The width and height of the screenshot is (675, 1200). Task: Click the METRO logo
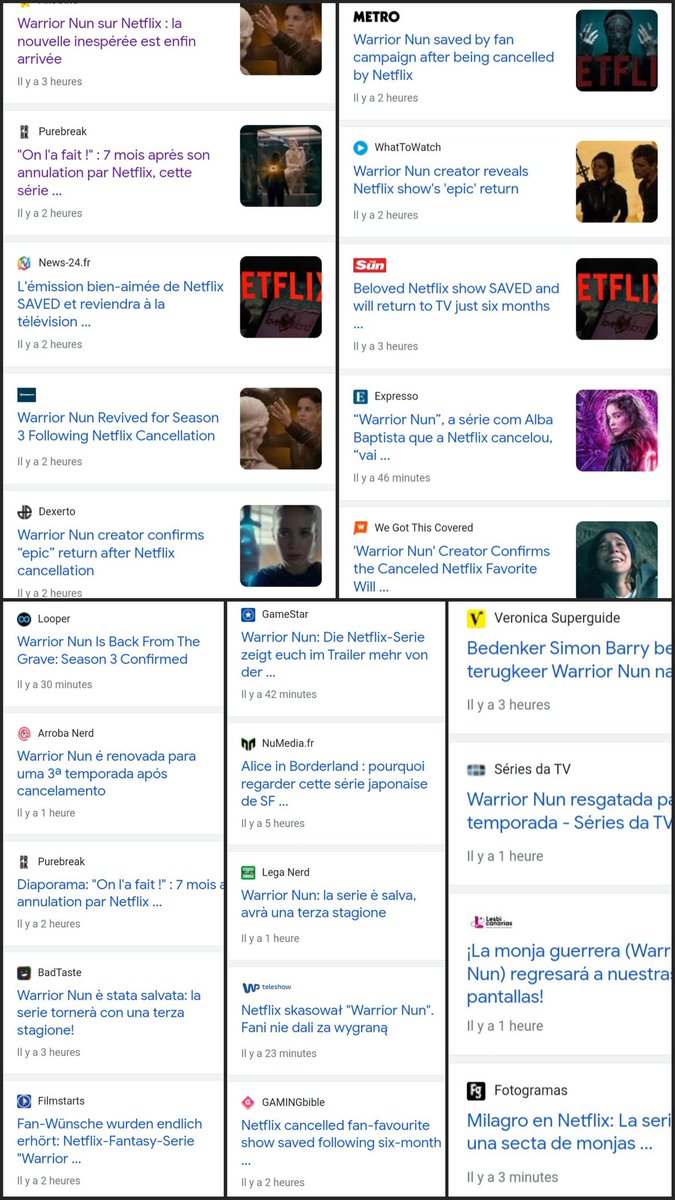[x=376, y=17]
